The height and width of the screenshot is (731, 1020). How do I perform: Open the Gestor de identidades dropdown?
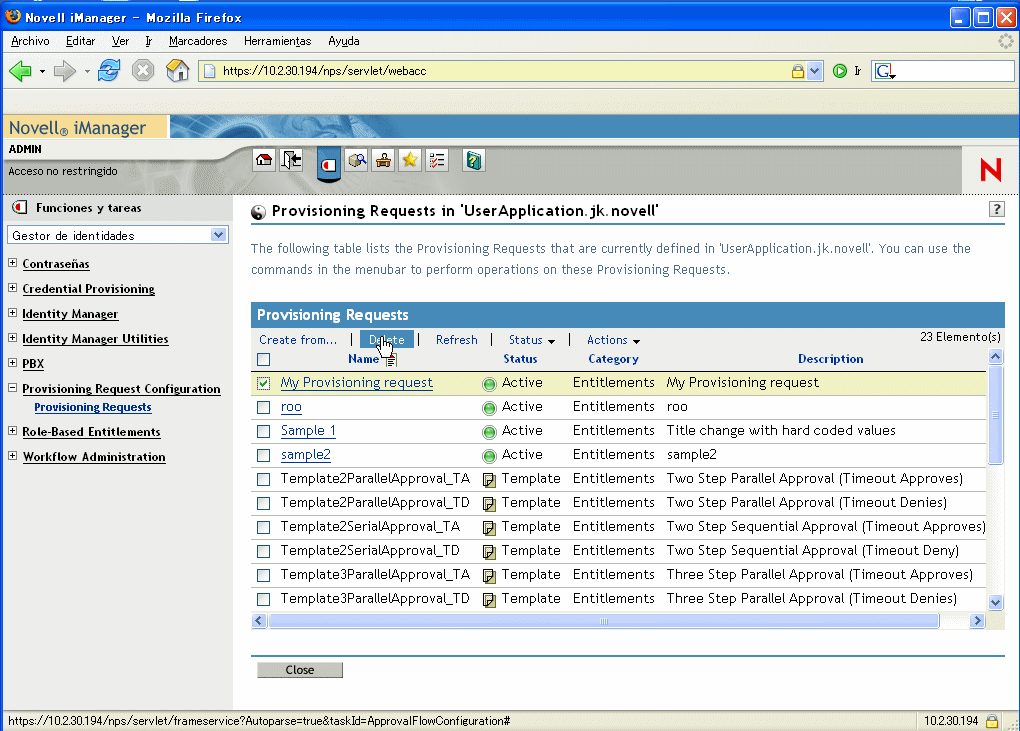click(117, 235)
